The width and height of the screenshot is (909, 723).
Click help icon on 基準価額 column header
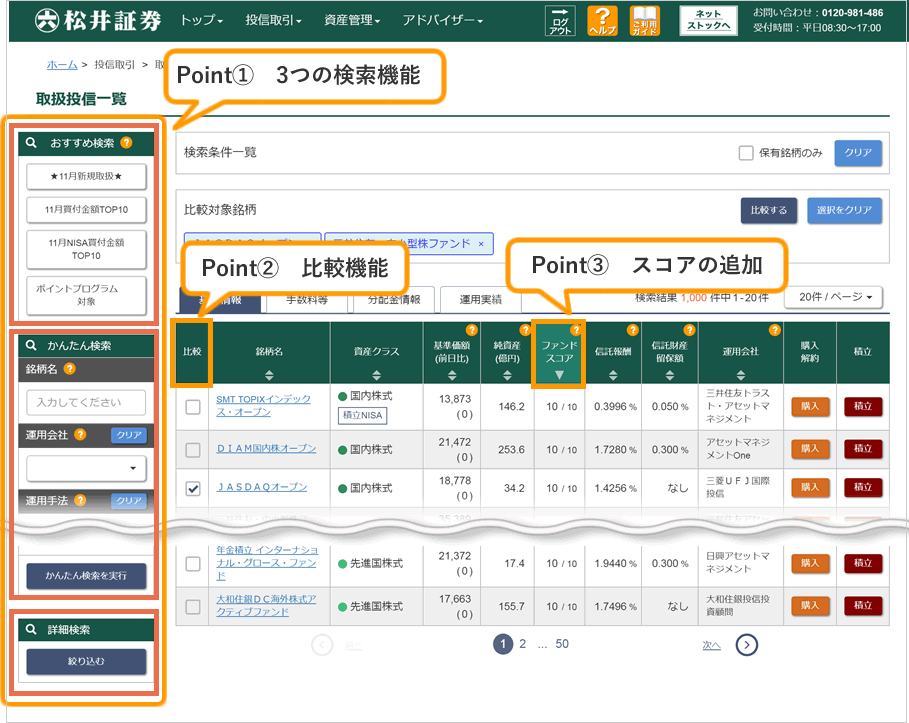coord(472,330)
